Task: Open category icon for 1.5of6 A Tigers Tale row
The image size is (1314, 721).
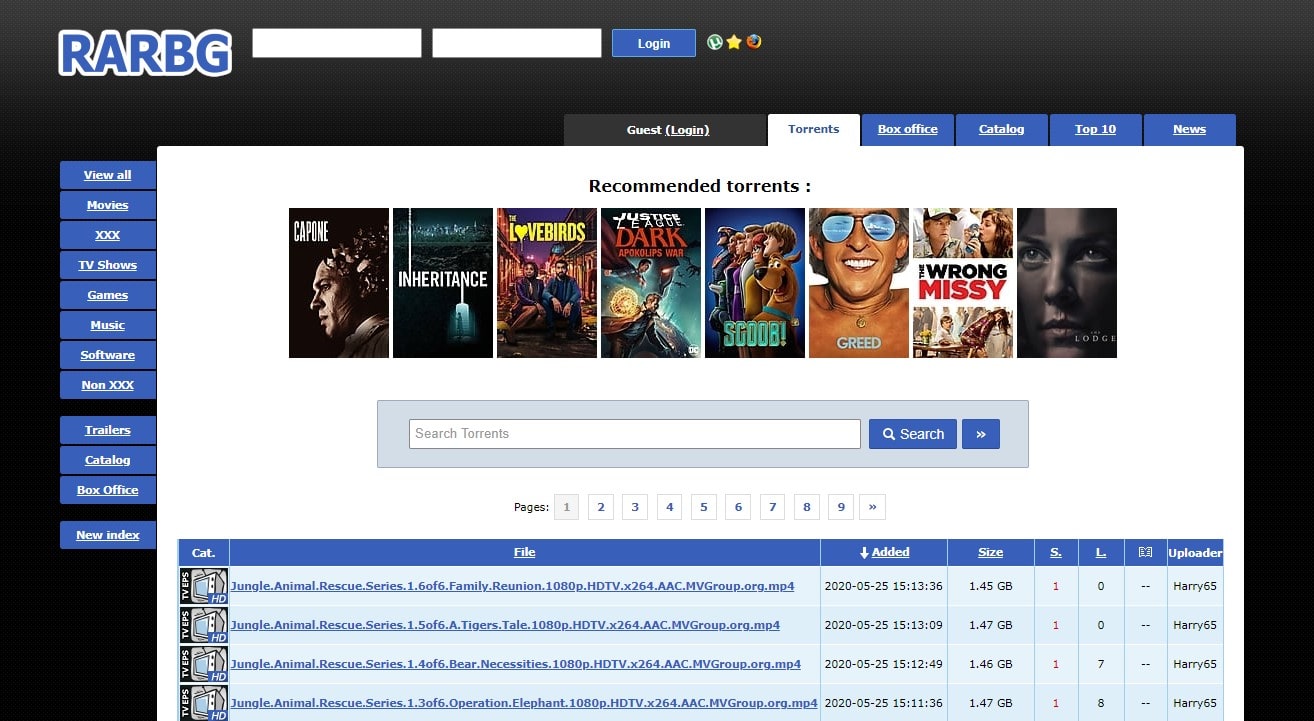Action: pos(204,625)
